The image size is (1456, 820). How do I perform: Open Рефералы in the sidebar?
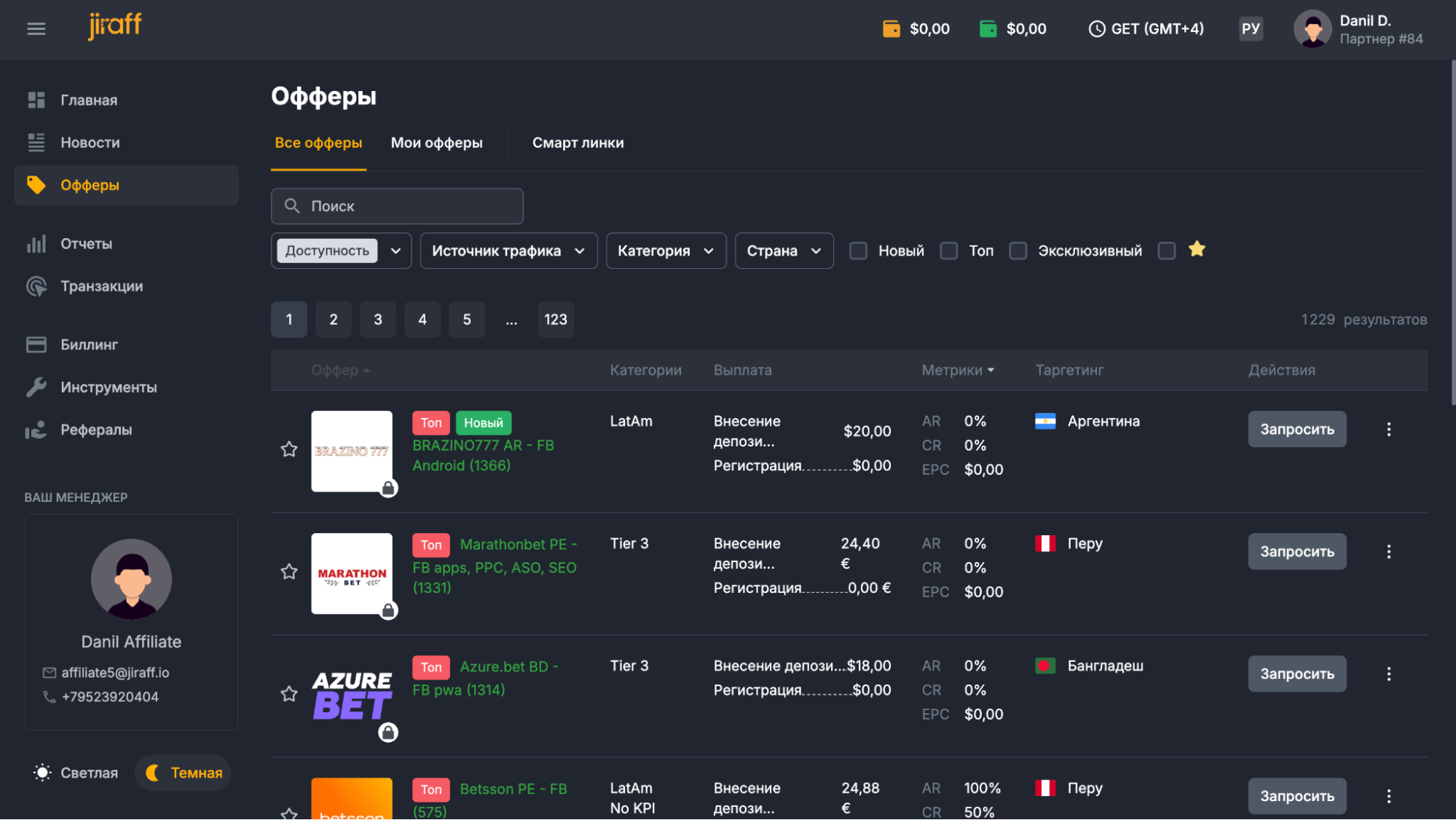127,430
